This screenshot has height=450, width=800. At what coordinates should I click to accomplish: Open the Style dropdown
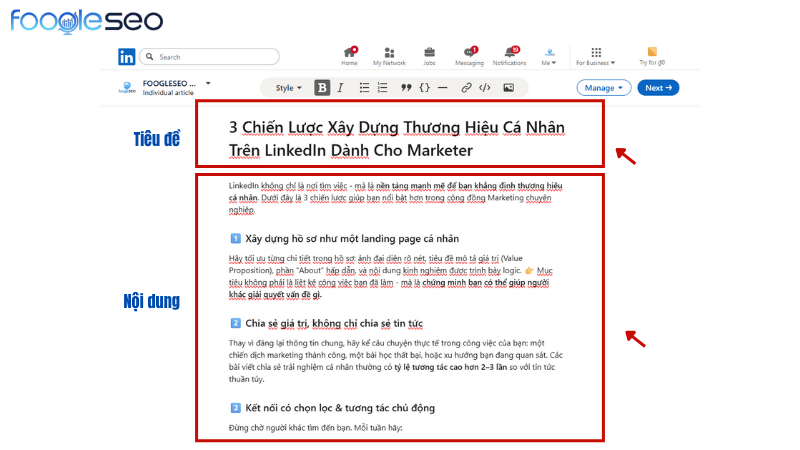(289, 88)
